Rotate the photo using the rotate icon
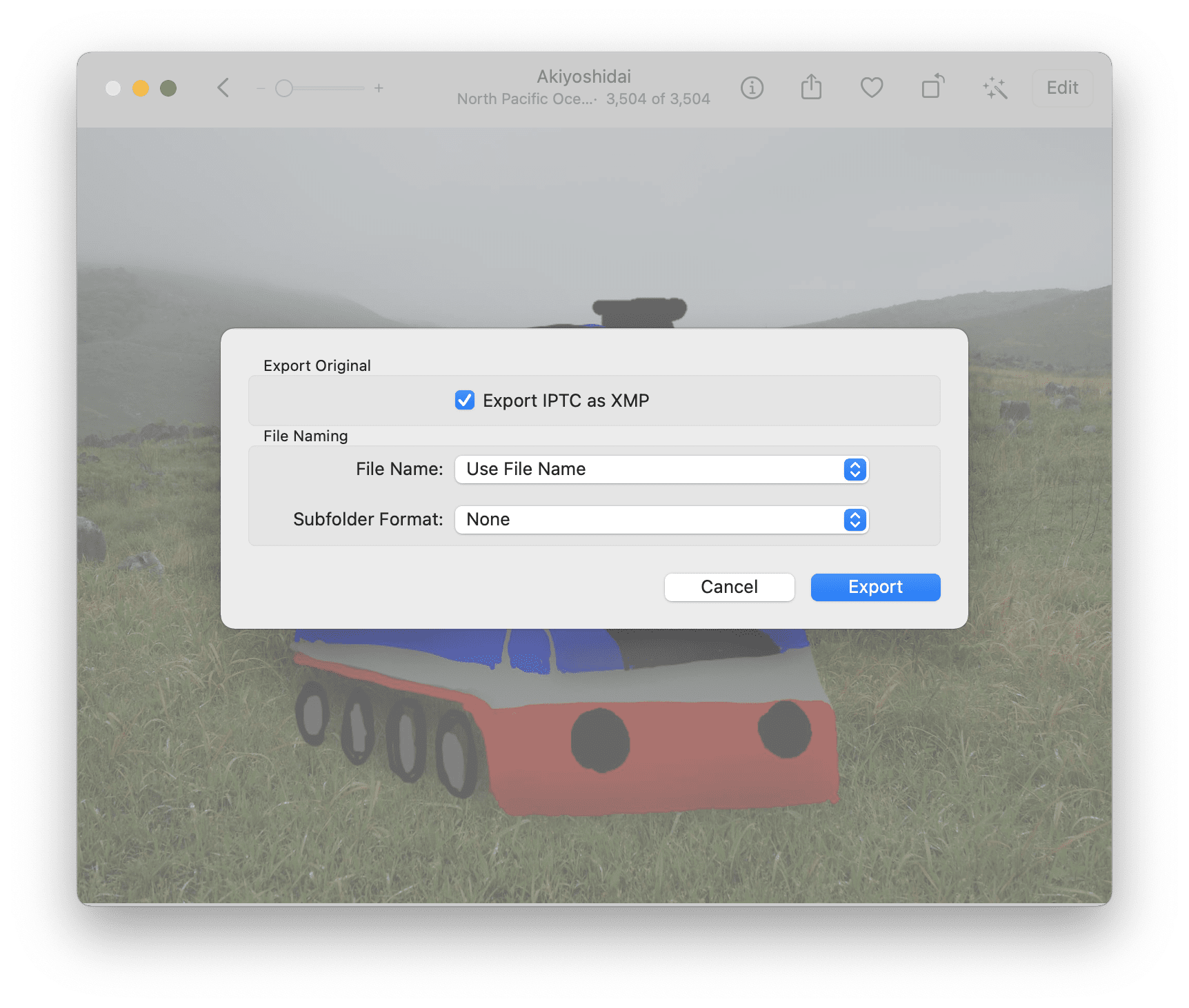The height and width of the screenshot is (1008, 1189). (x=931, y=88)
